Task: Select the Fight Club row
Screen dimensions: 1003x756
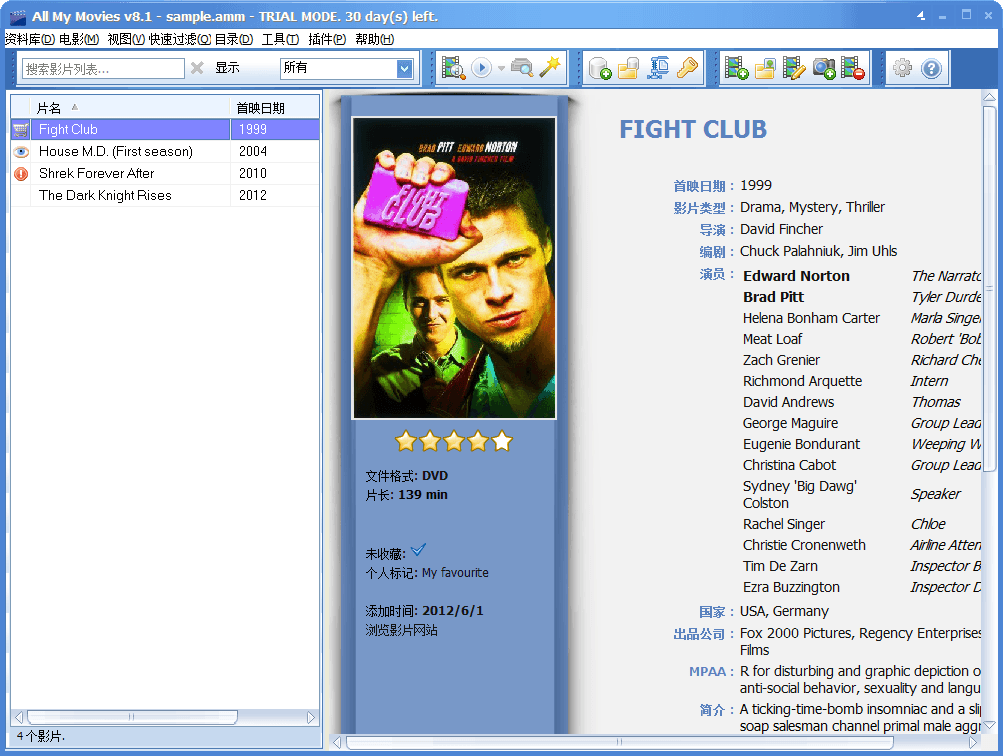Action: 165,129
